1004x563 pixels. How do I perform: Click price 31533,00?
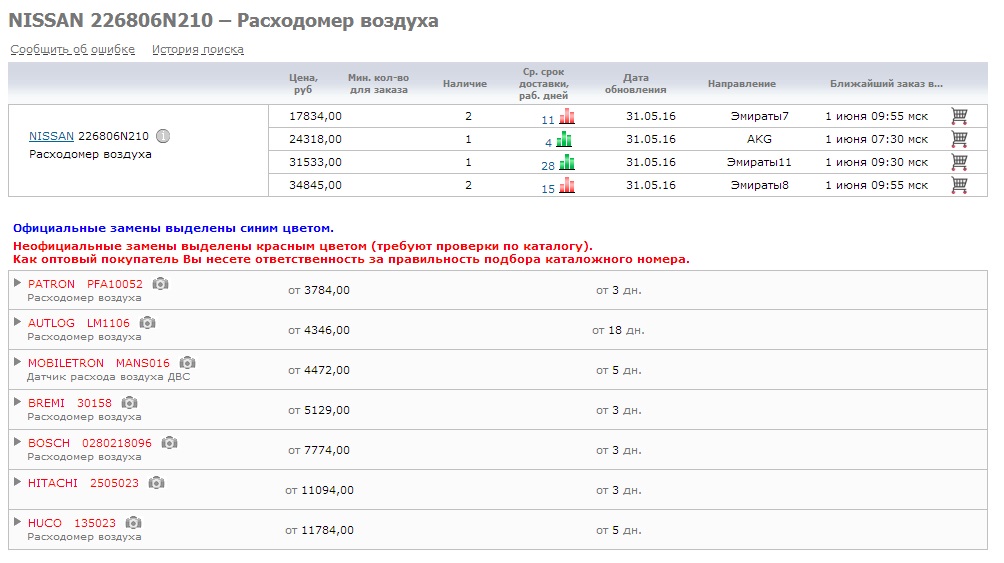[315, 162]
